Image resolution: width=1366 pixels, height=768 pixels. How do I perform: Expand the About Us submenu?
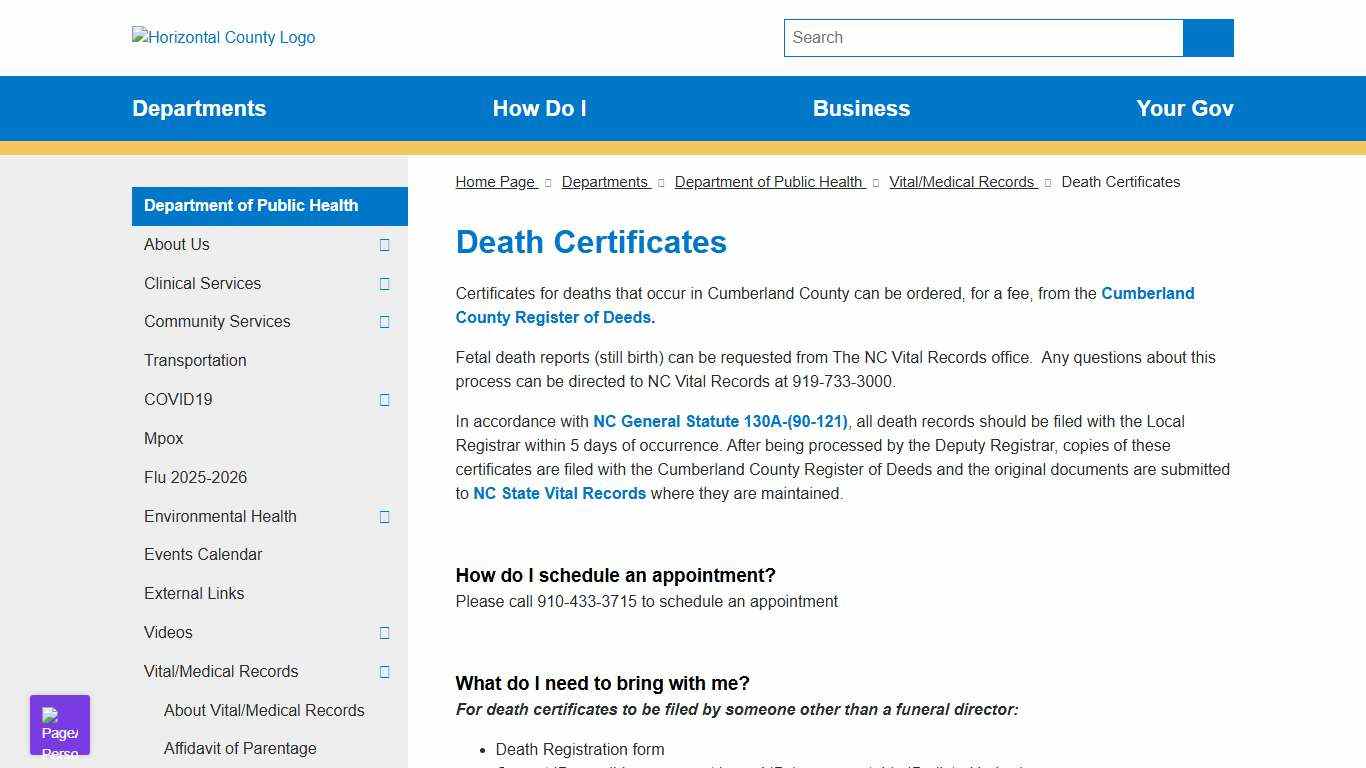click(x=384, y=244)
